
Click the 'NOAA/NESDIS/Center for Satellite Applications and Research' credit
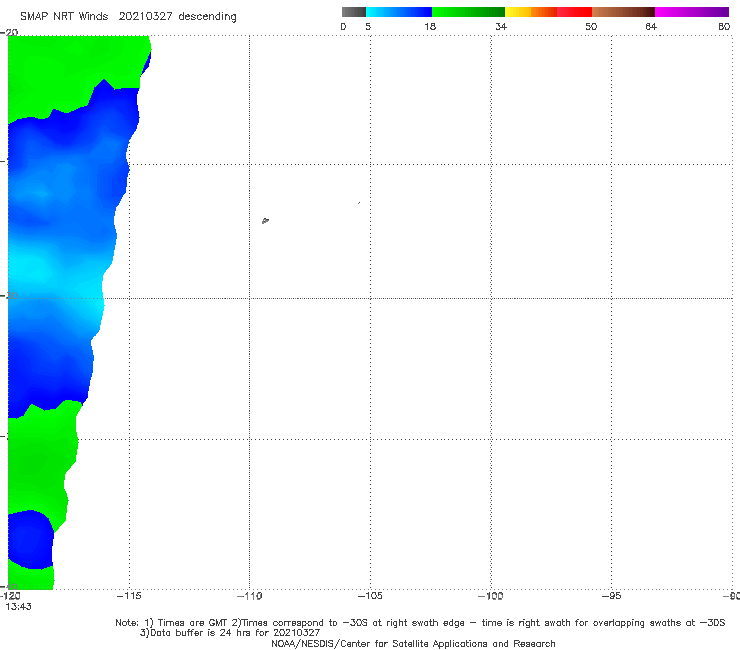click(x=413, y=644)
